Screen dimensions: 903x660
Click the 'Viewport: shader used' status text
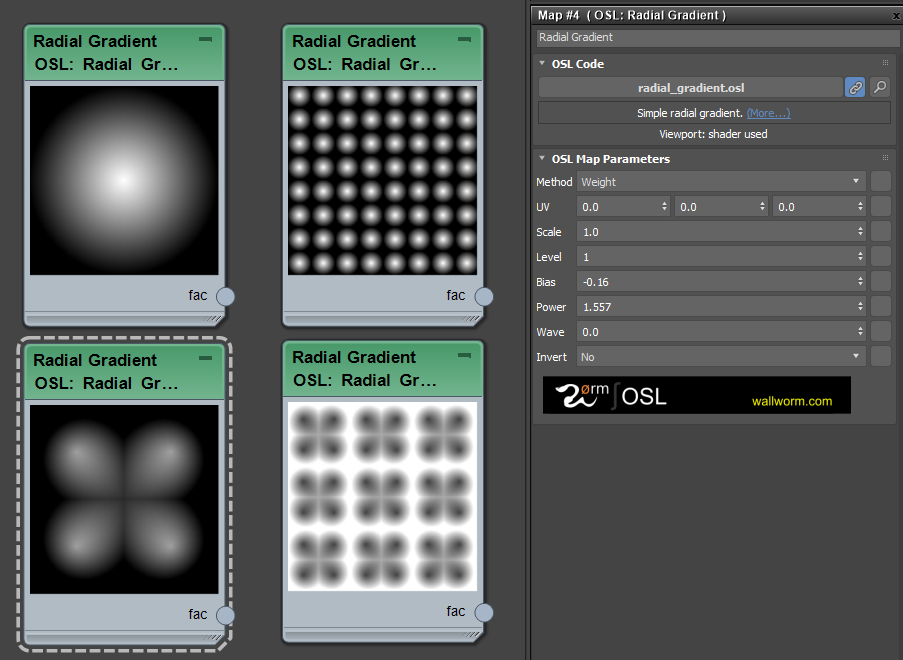(713, 134)
